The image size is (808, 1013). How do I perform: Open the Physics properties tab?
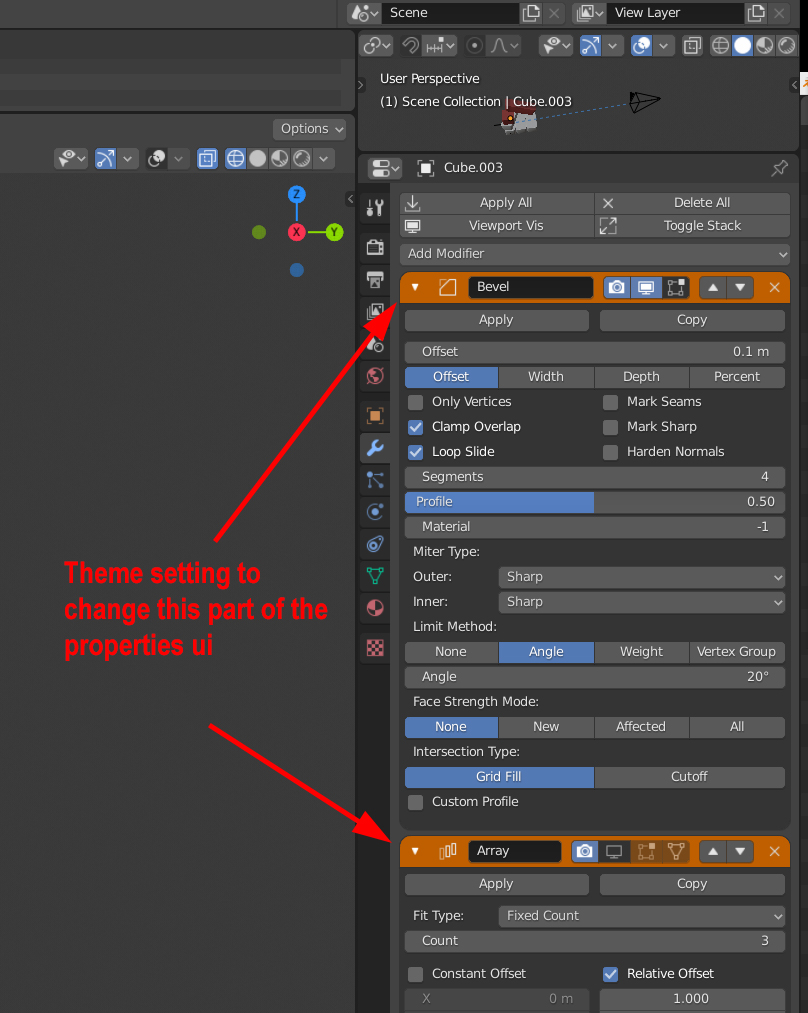pos(375,512)
